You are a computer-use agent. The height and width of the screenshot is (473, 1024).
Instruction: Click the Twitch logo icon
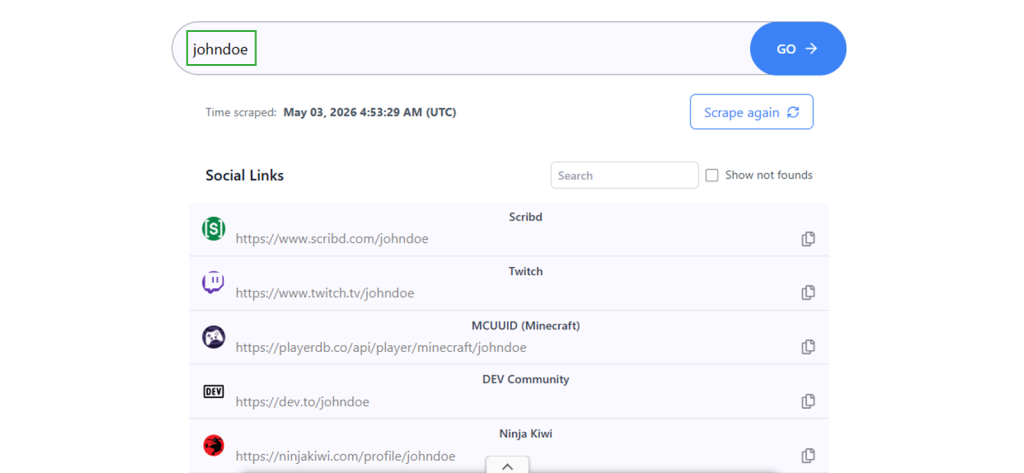[214, 283]
